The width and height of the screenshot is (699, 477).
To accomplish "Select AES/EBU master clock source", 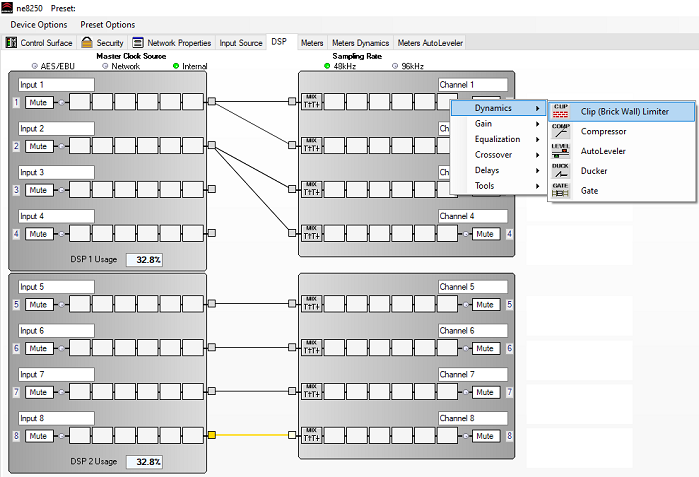I will coord(36,66).
